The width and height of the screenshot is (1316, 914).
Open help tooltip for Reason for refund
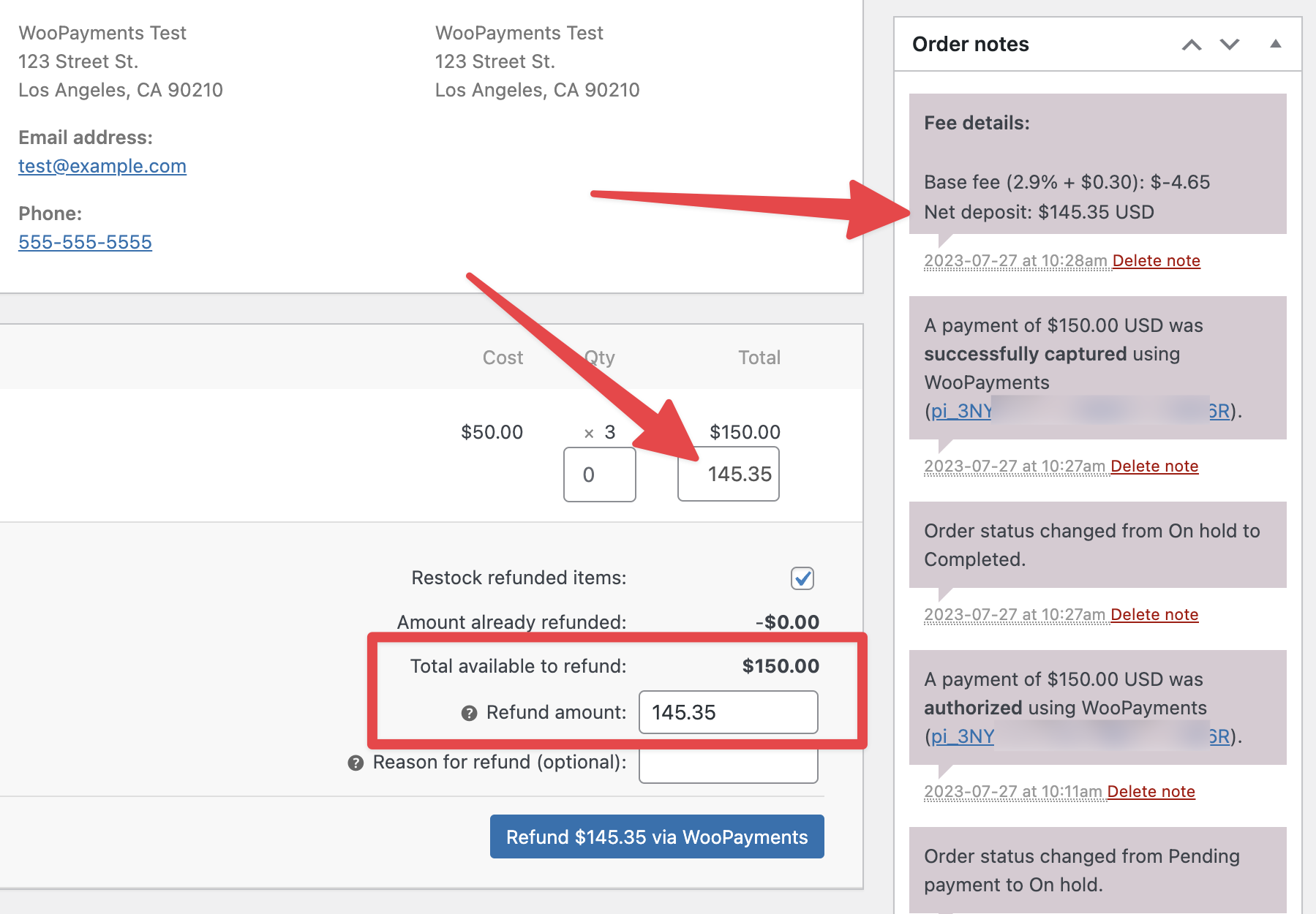tap(356, 763)
